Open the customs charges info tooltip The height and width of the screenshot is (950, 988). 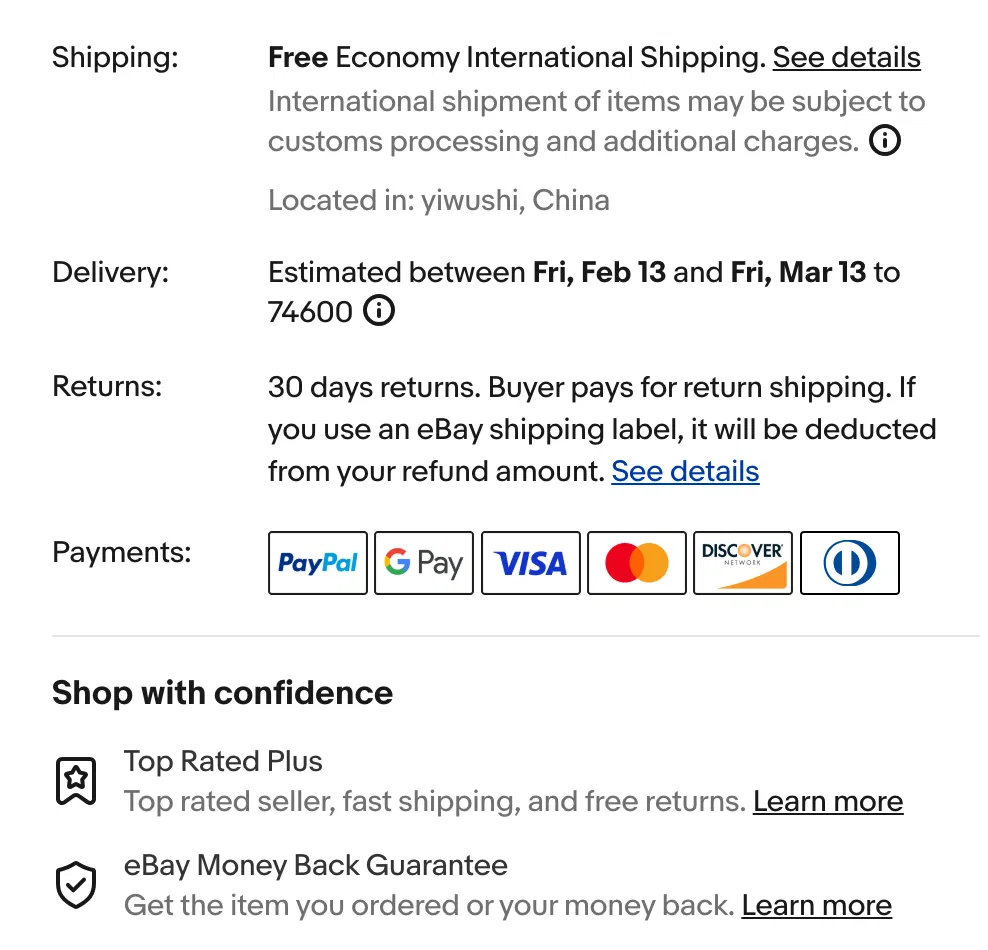pyautogui.click(x=884, y=141)
